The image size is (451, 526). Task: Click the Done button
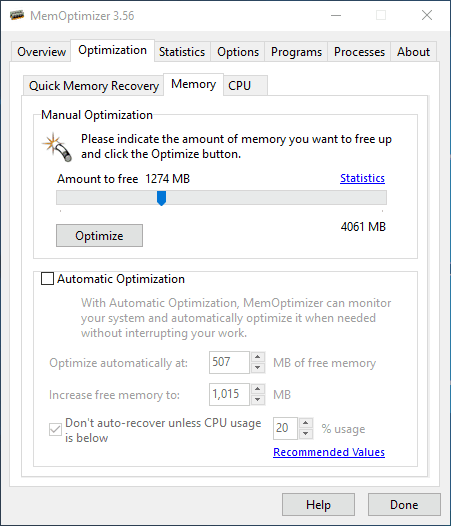click(404, 505)
